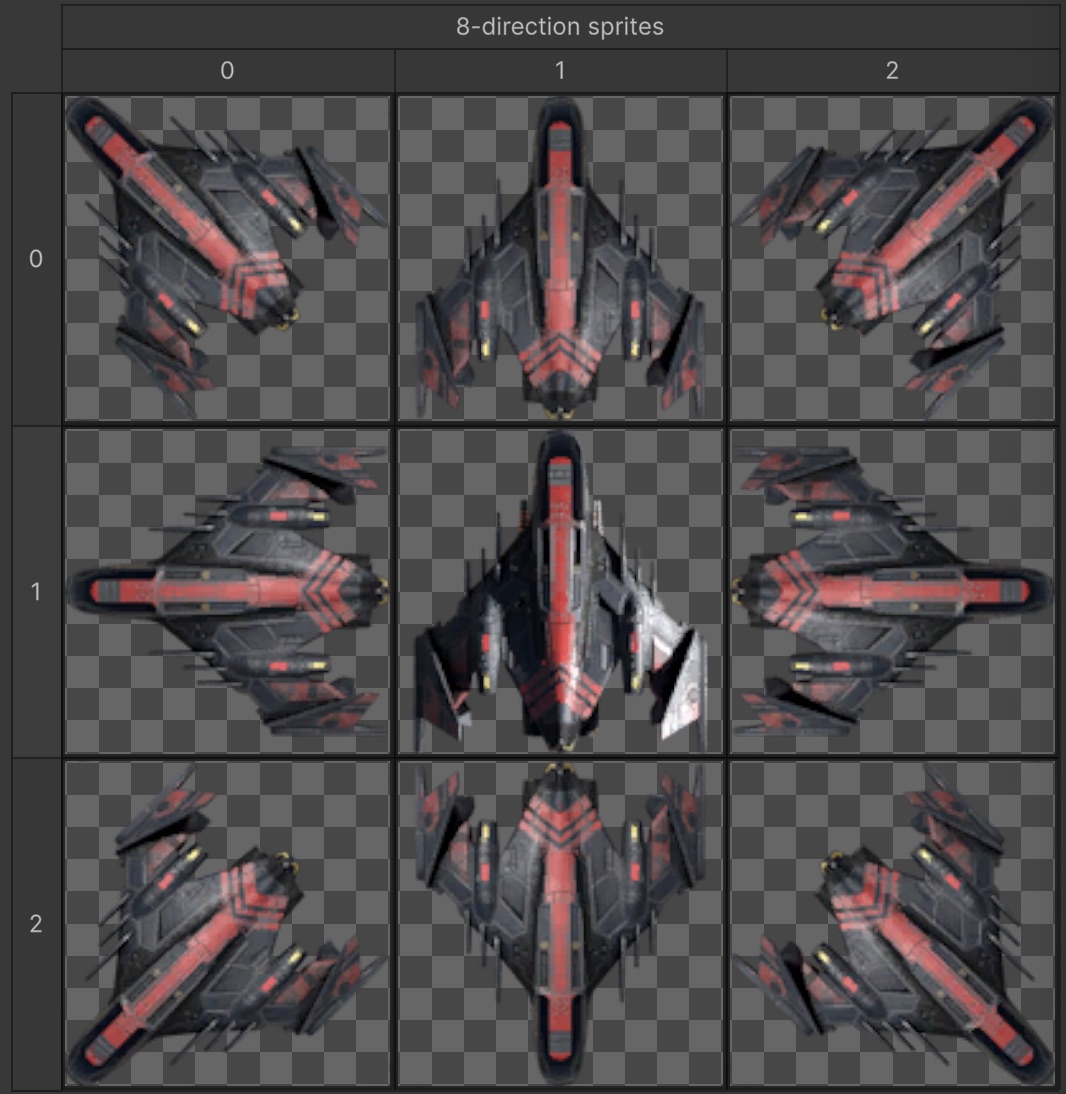Select row header 2
Viewport: 1066px width, 1094px height.
(35, 923)
